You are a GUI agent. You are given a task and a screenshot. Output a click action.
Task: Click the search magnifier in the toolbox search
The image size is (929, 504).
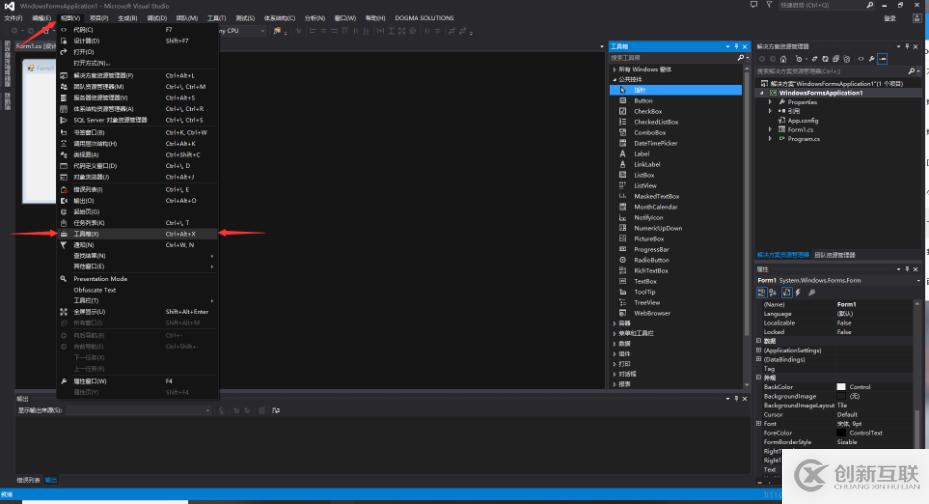(x=741, y=58)
